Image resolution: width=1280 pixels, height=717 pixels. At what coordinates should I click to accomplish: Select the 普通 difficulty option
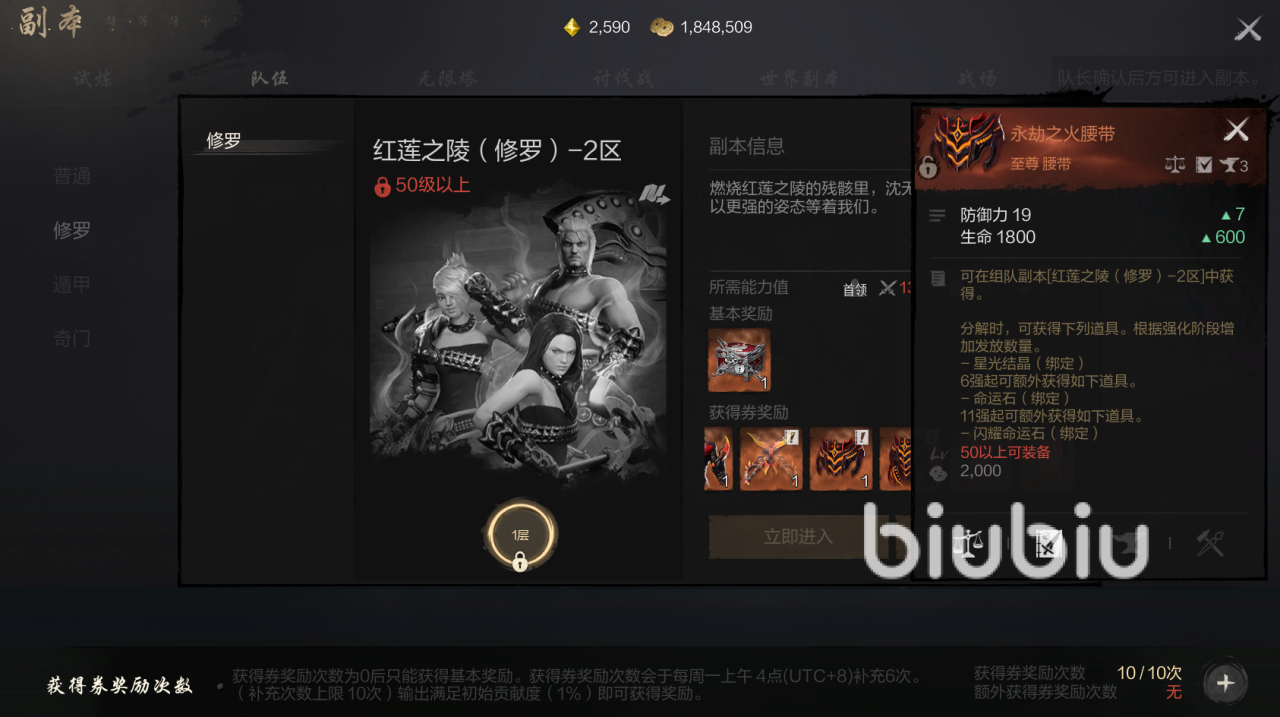click(x=72, y=176)
